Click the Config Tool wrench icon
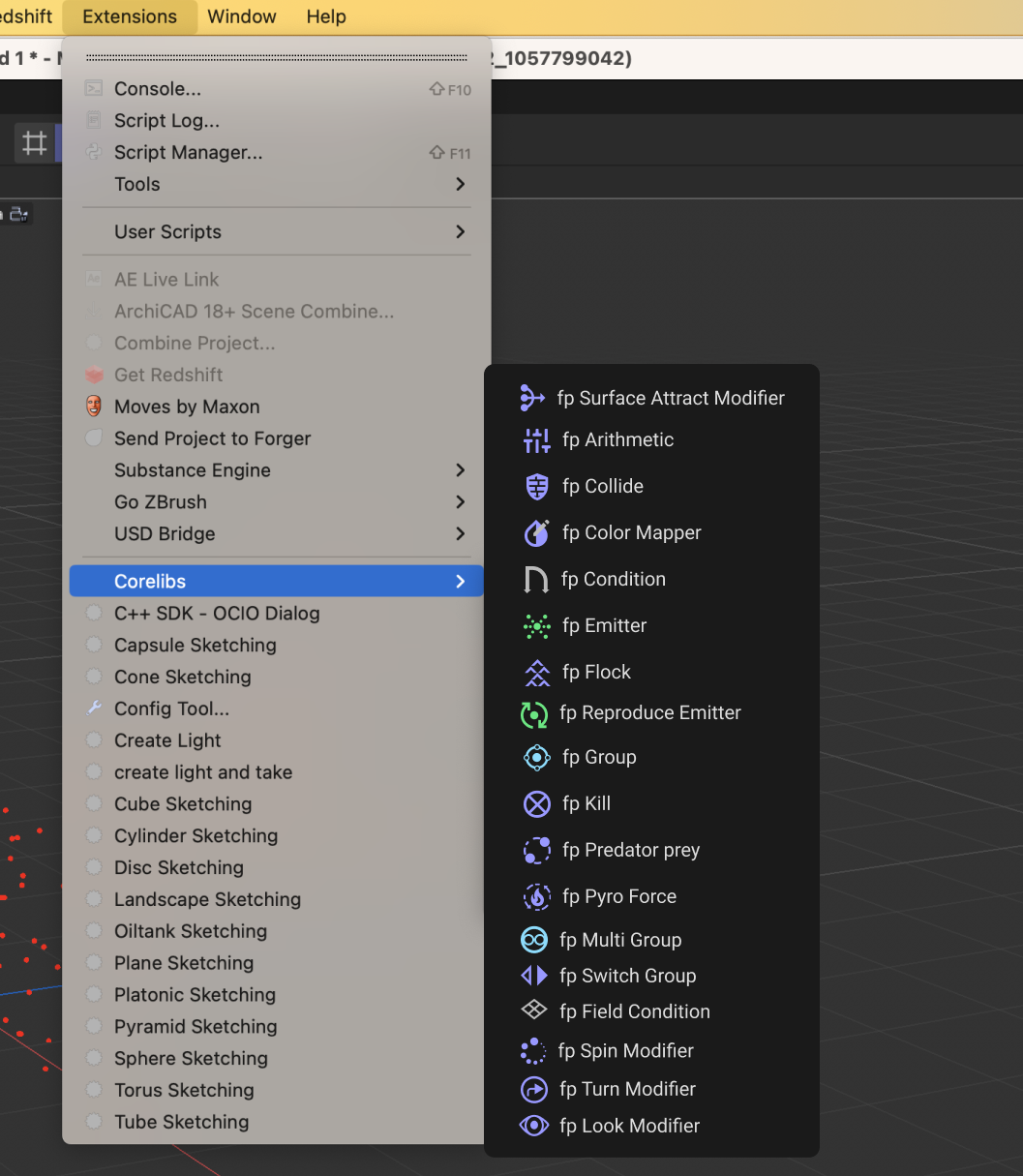 [x=94, y=709]
